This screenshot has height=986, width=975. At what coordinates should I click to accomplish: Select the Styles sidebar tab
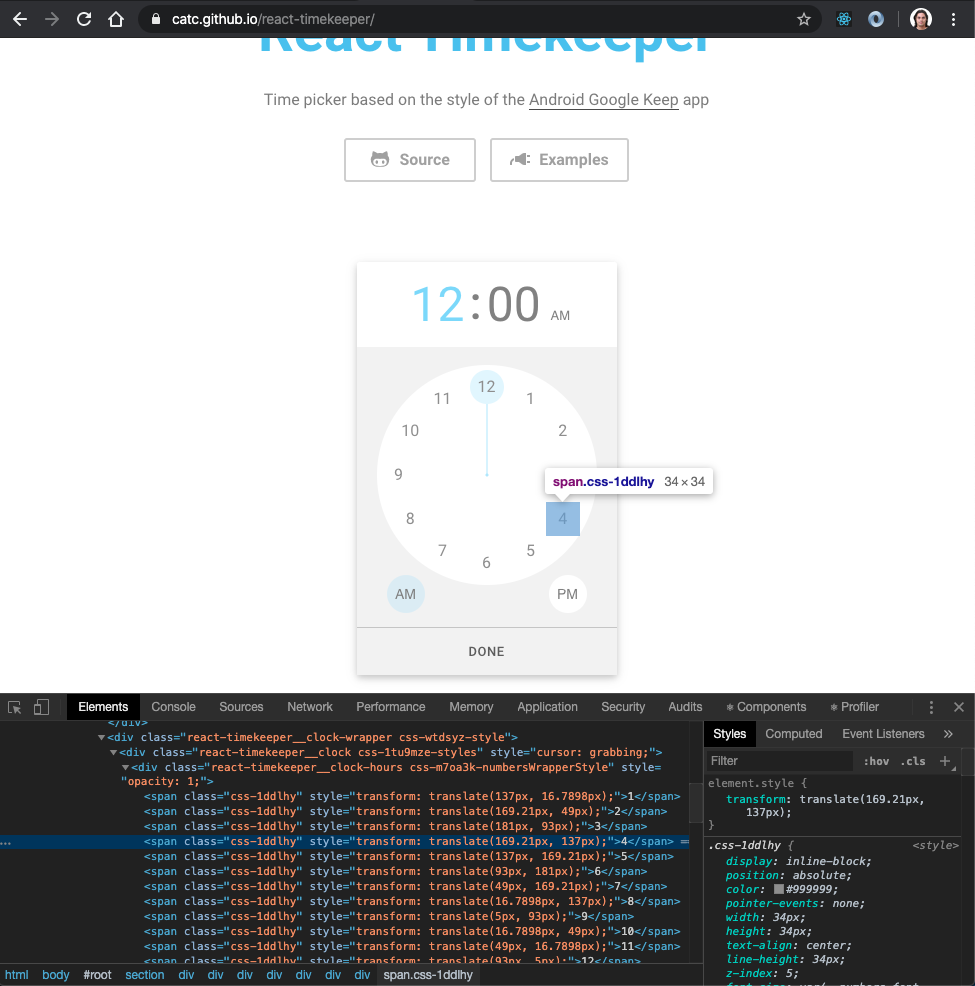coord(730,734)
